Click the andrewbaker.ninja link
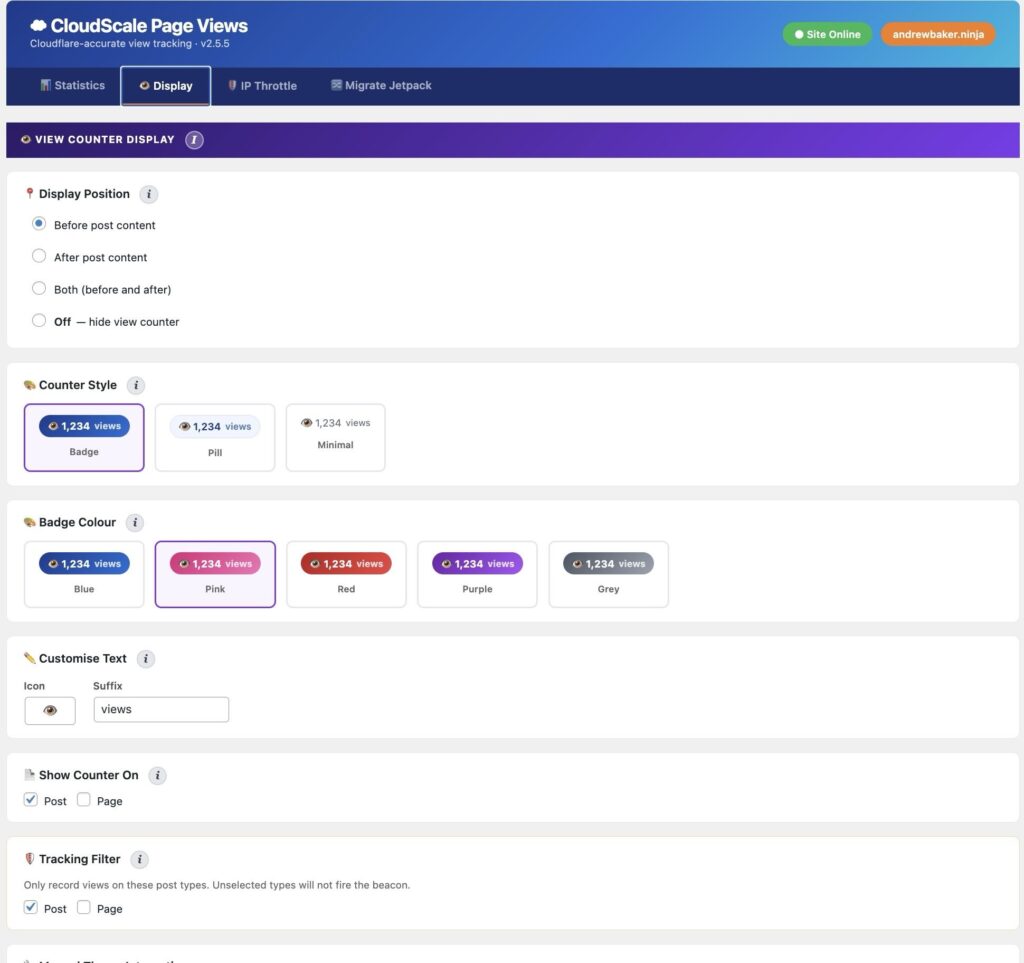The image size is (1024, 963). tap(937, 33)
